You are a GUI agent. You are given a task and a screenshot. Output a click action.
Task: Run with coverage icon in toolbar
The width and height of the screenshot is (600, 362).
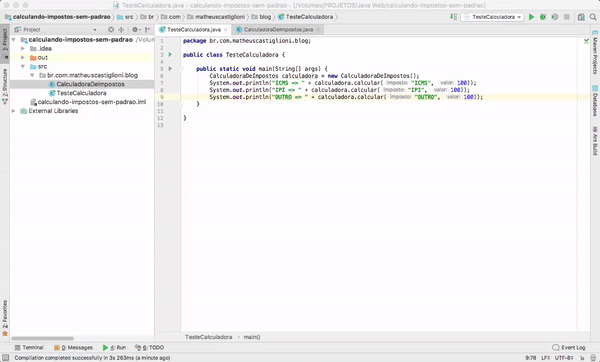pos(554,17)
